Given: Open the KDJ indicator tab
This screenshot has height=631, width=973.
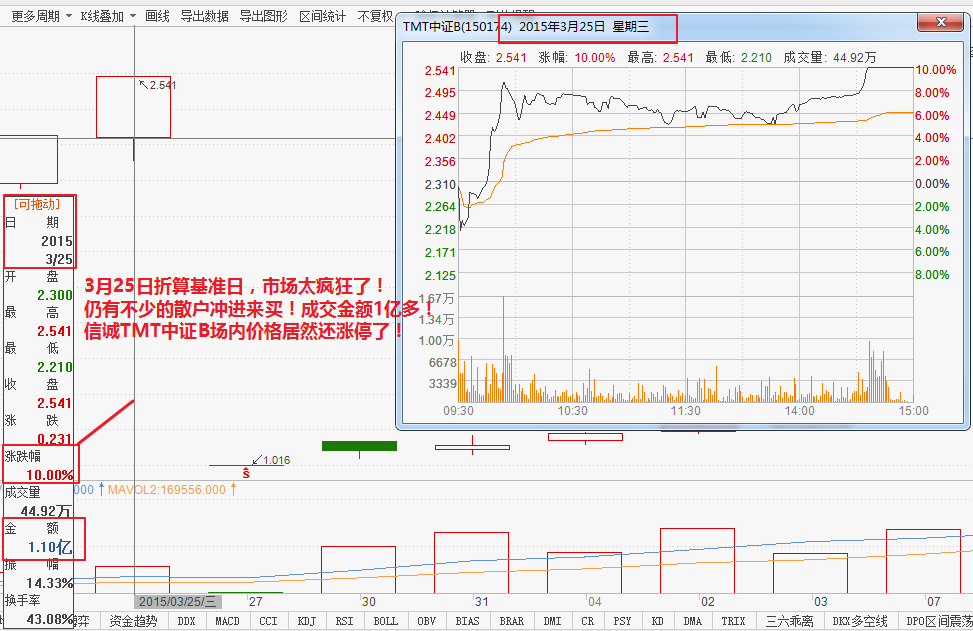Looking at the screenshot, I should [x=307, y=621].
